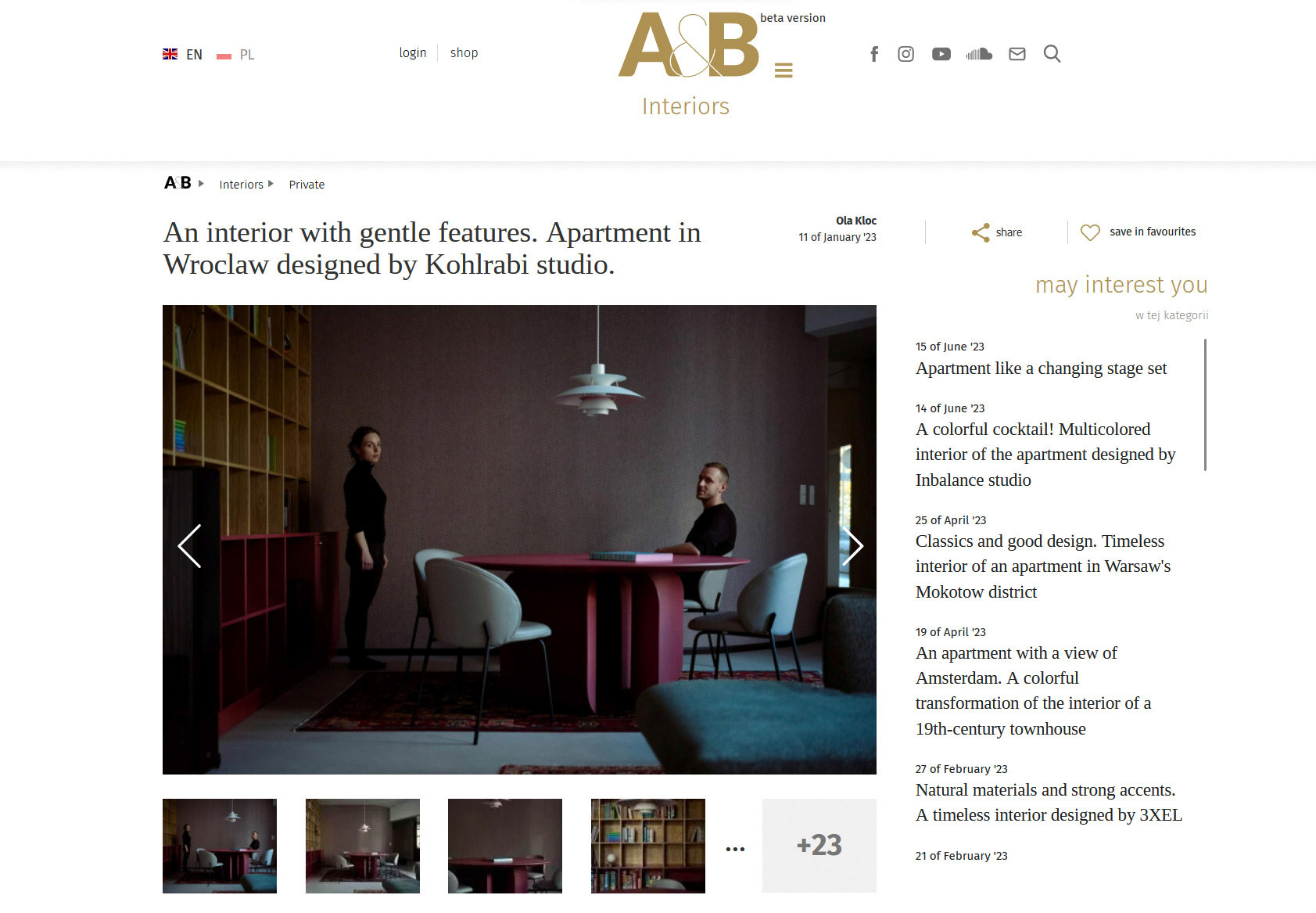
Task: Open the Instagram icon link
Action: tap(905, 54)
